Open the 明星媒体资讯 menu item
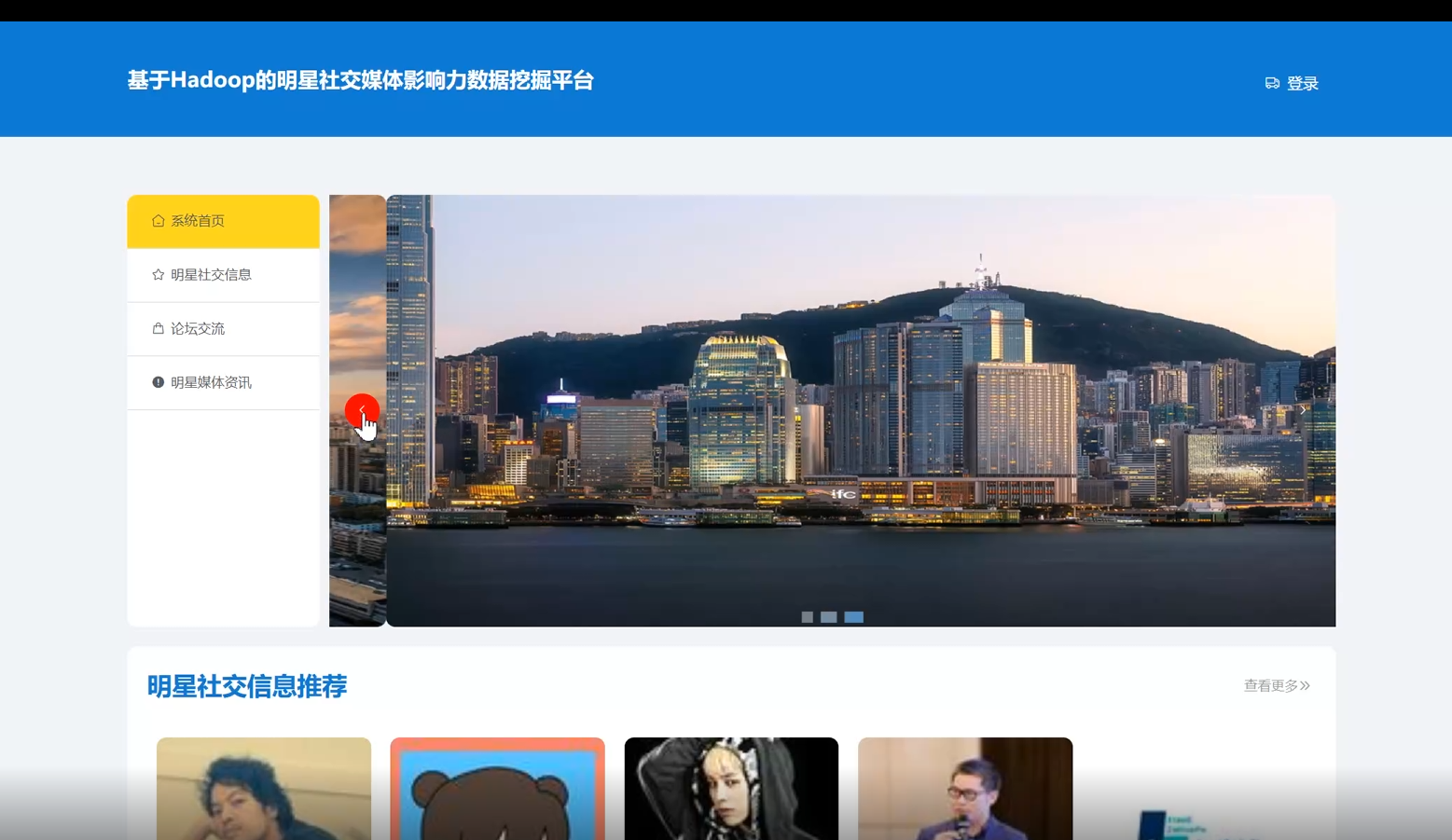 [x=223, y=383]
